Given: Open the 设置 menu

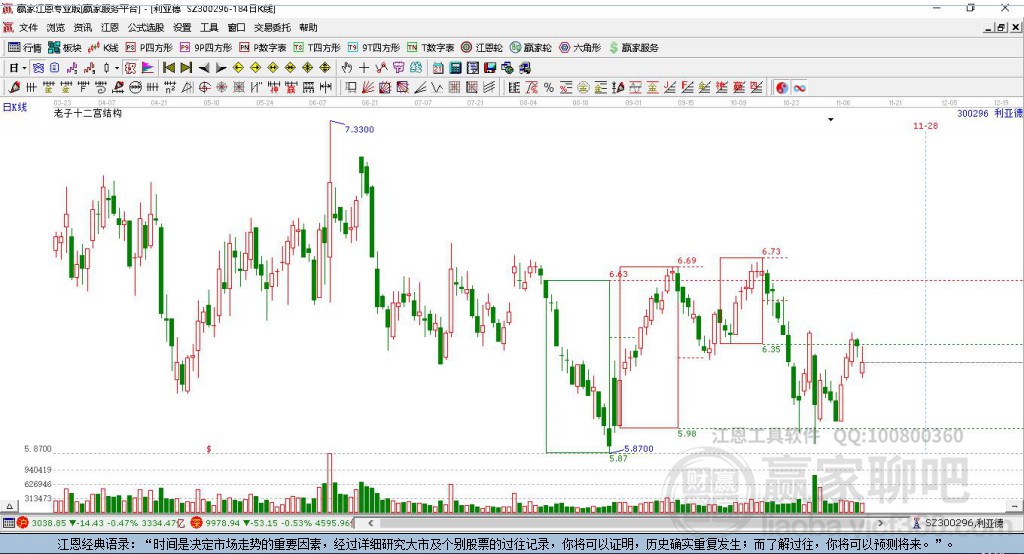Looking at the screenshot, I should coord(182,27).
